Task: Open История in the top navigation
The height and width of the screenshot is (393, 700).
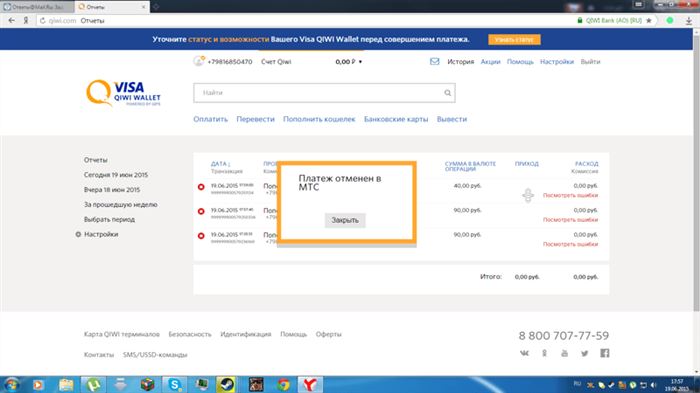Action: coord(460,62)
